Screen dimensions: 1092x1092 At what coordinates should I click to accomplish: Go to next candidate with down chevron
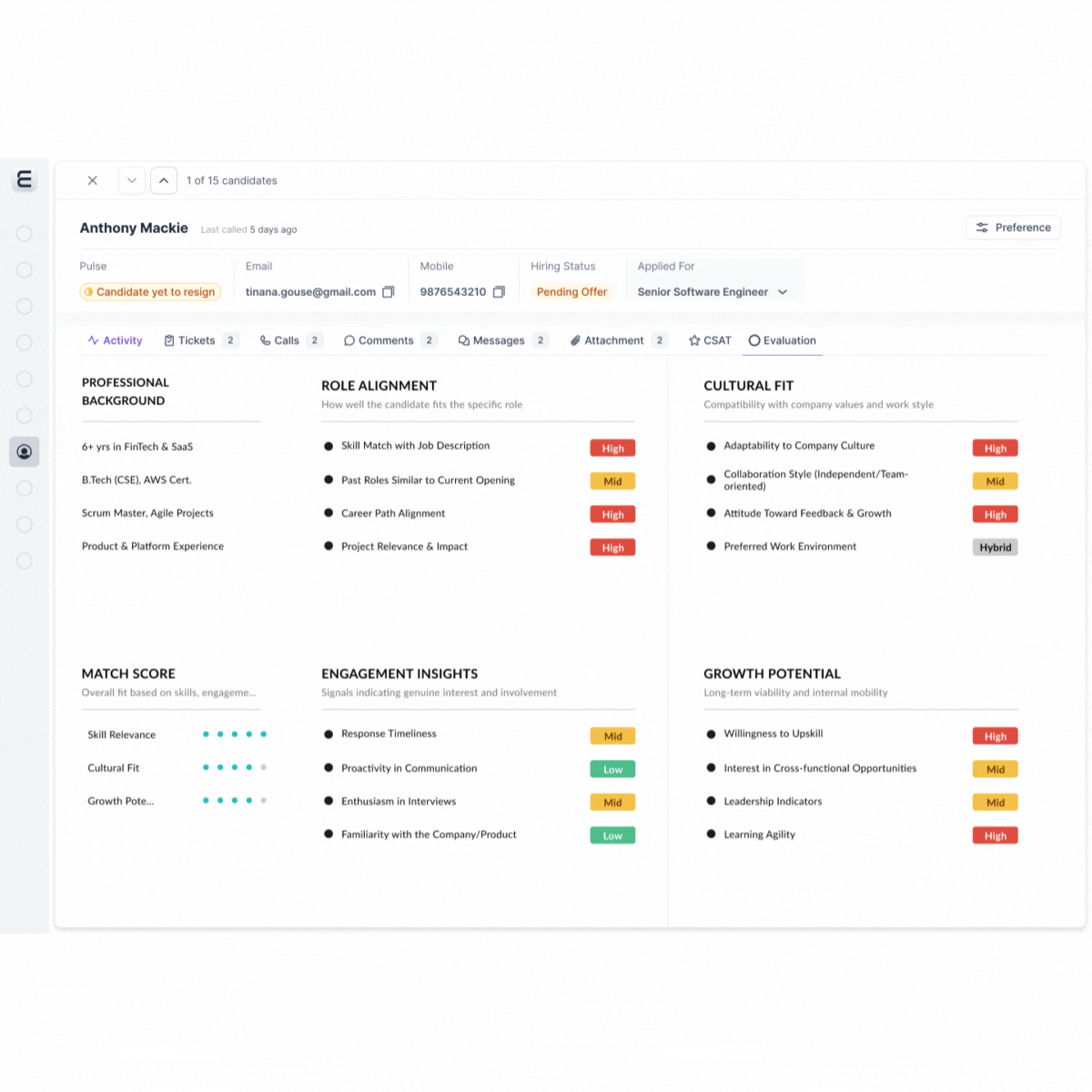click(x=132, y=180)
